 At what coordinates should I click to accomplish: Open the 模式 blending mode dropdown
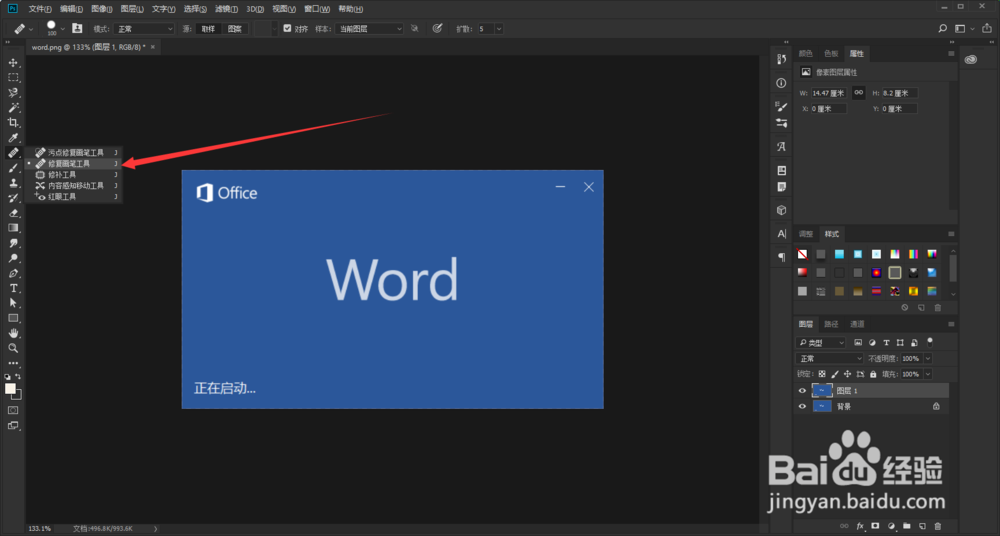coord(144,29)
